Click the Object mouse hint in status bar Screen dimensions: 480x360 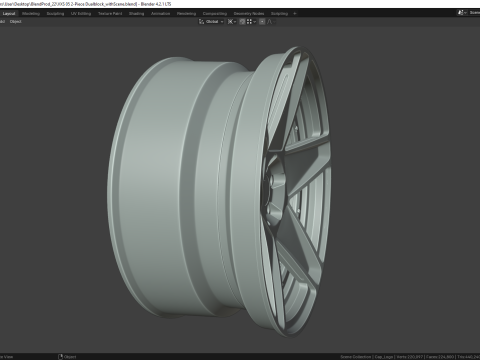click(67, 357)
